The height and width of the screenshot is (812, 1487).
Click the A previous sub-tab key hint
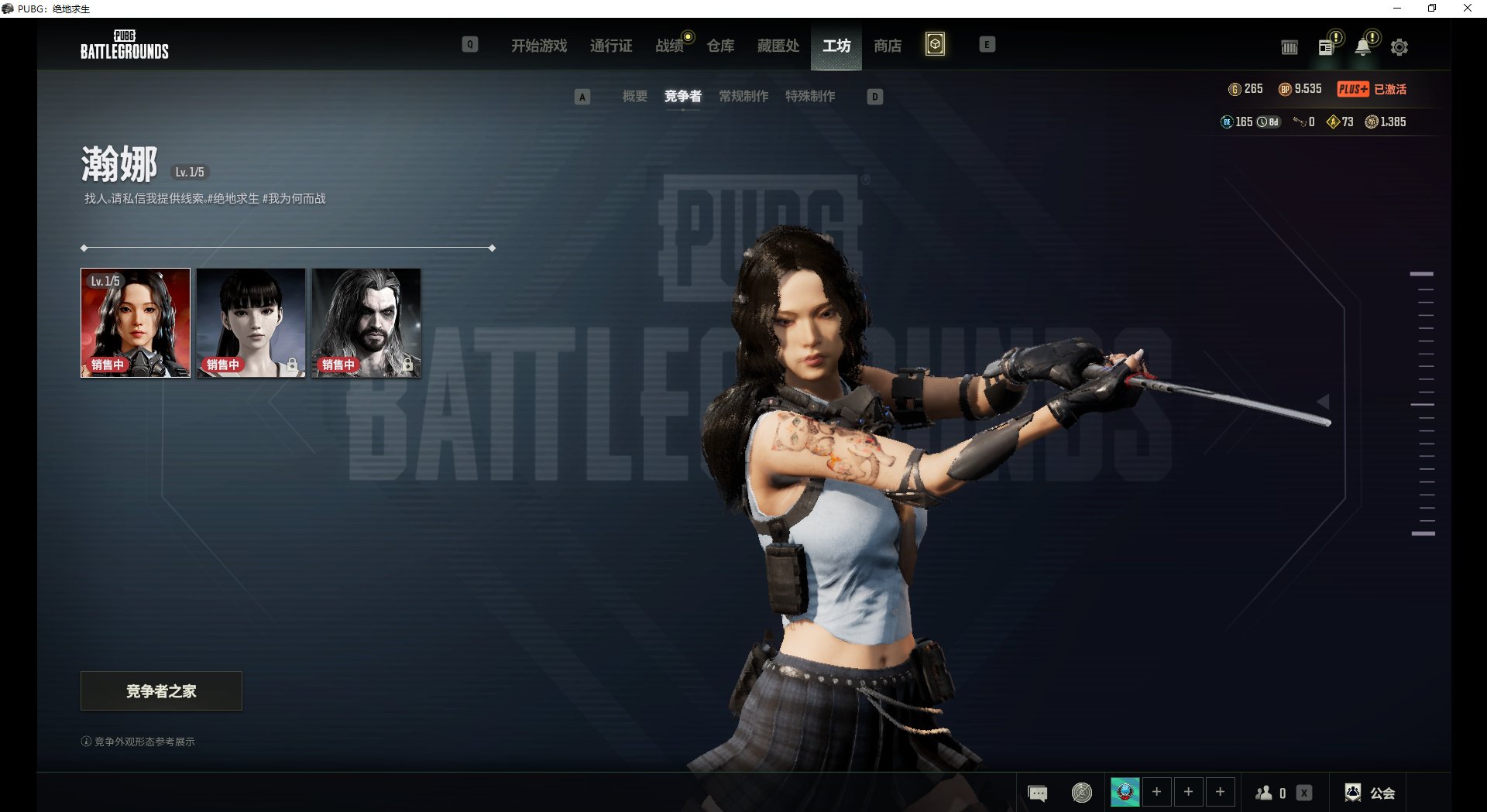click(582, 97)
